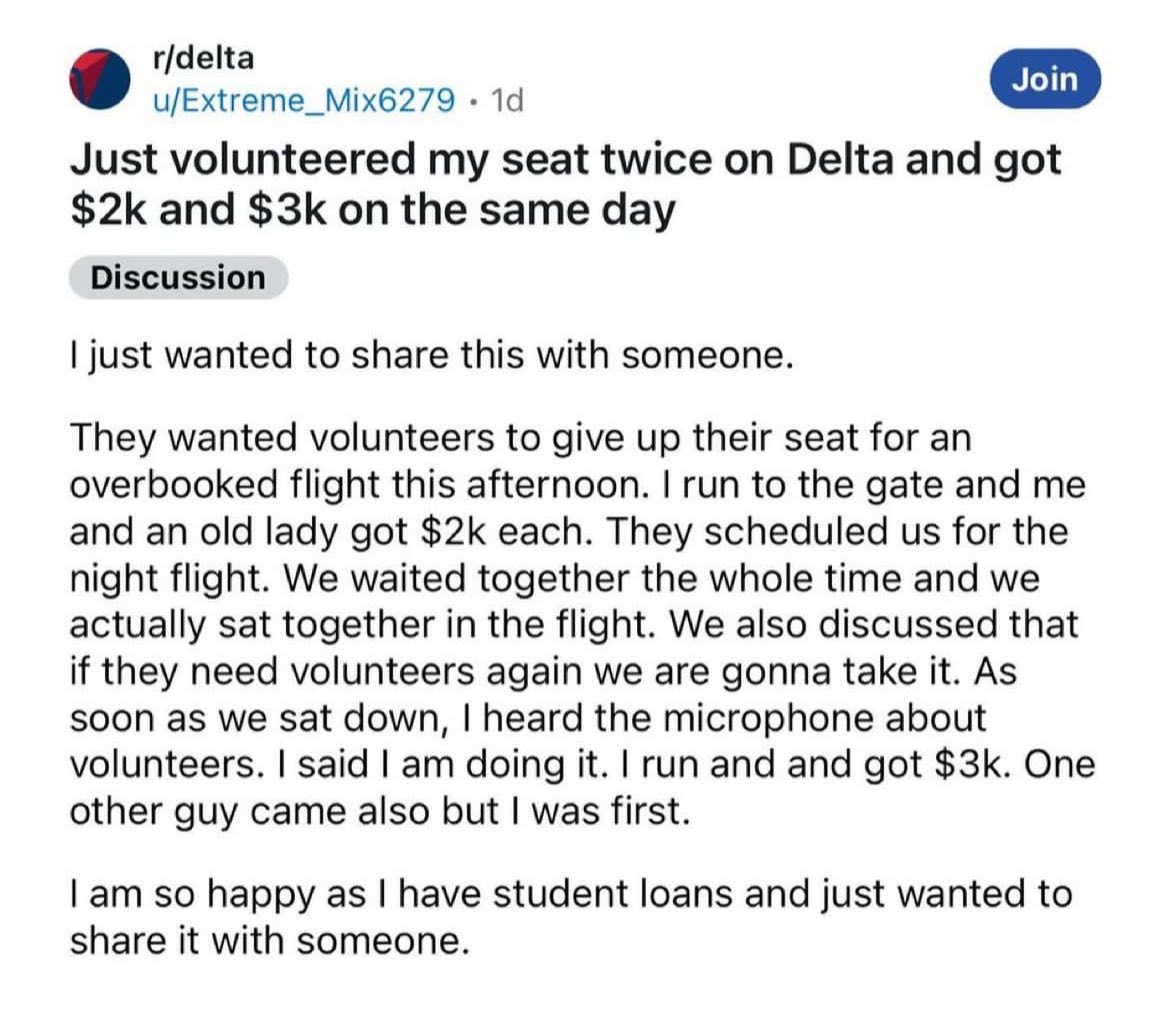Click the 1d post timestamp
The height and width of the screenshot is (1019, 1170).
point(507,99)
